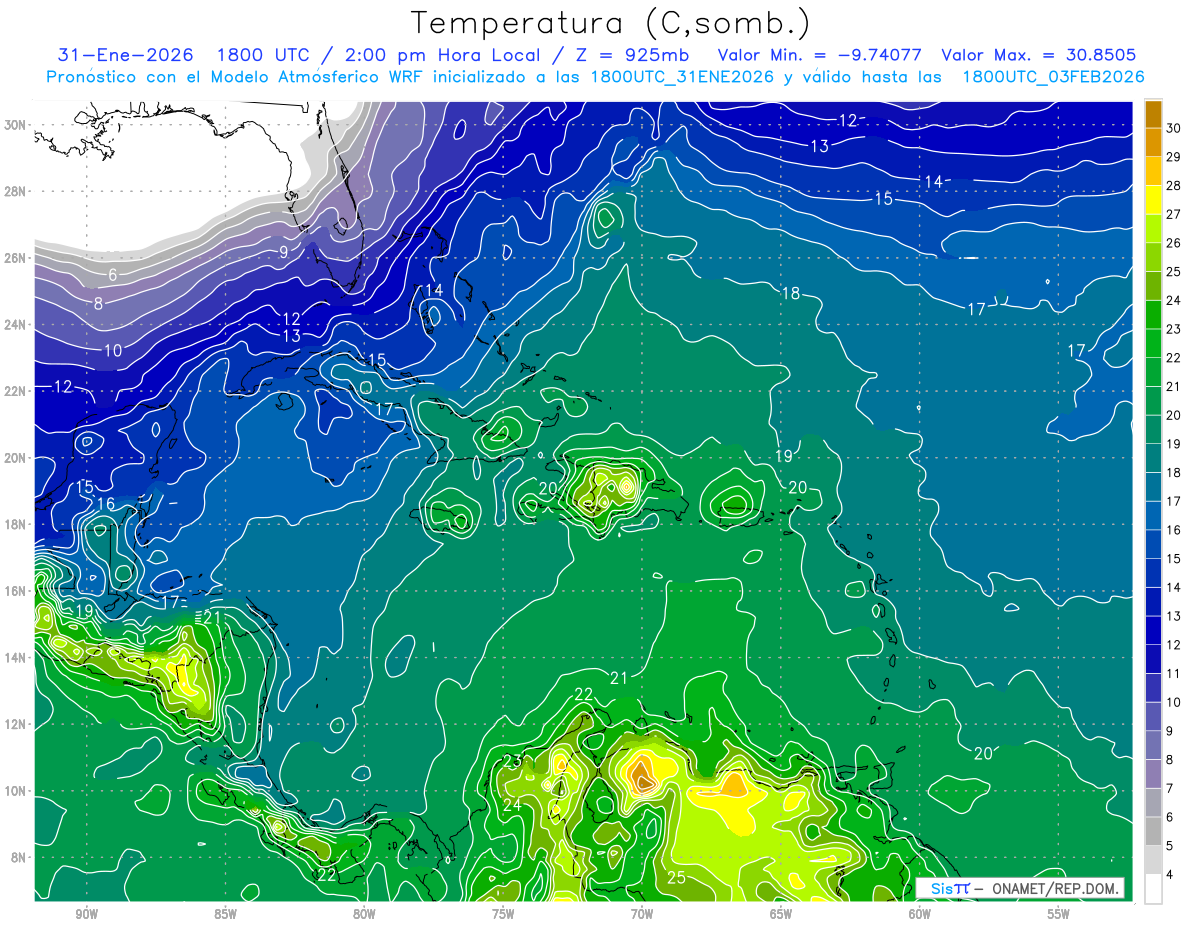Click the map contour label "24"
This screenshot has height=927, width=1200.
(x=512, y=805)
